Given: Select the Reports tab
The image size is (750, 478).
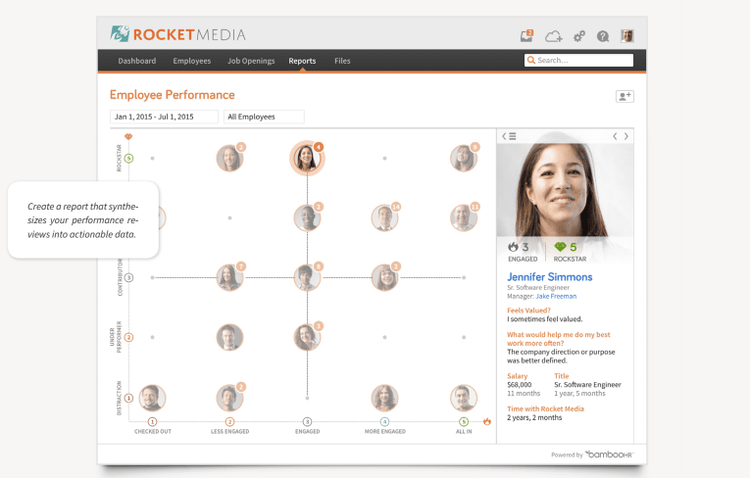Looking at the screenshot, I should click(302, 61).
